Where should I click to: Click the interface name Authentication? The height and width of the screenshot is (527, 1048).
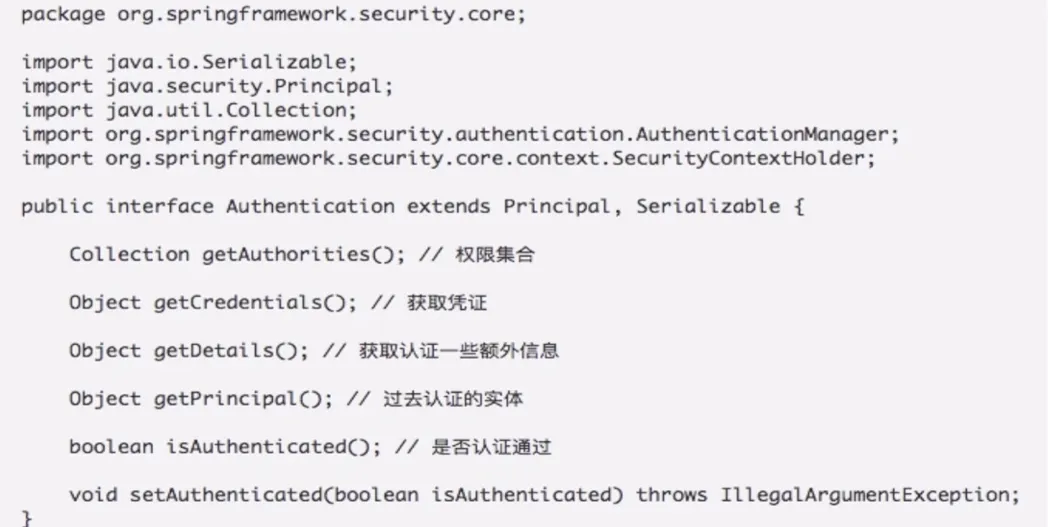(310, 206)
